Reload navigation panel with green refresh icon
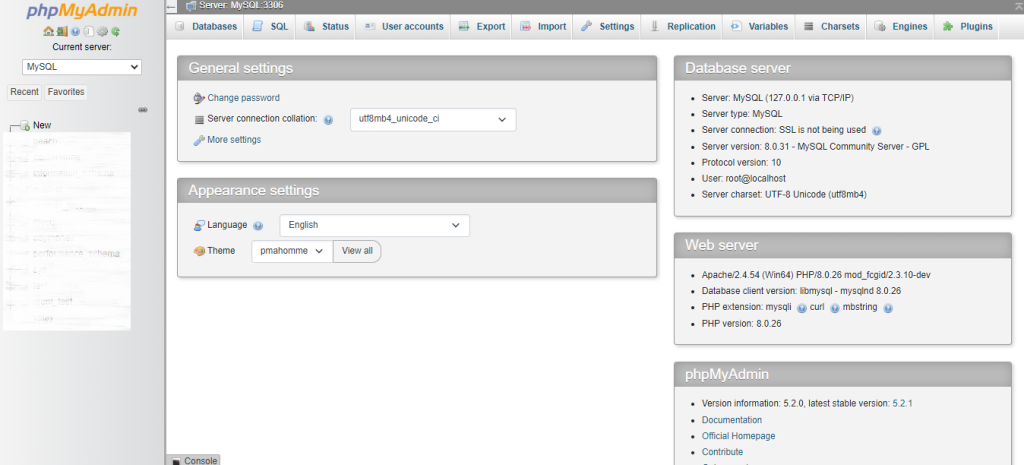 tap(115, 32)
